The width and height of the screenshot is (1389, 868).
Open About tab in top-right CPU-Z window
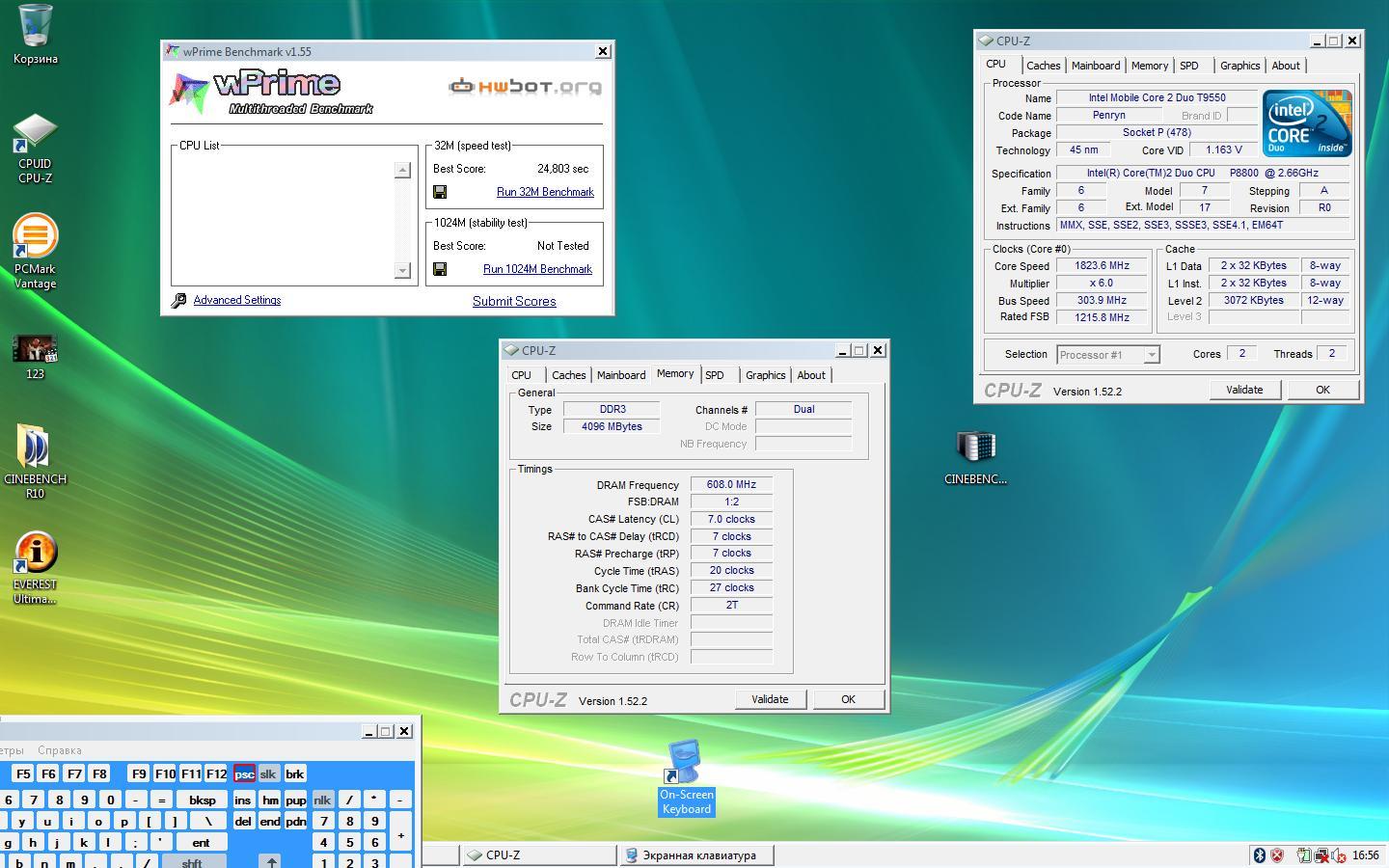pos(1285,66)
